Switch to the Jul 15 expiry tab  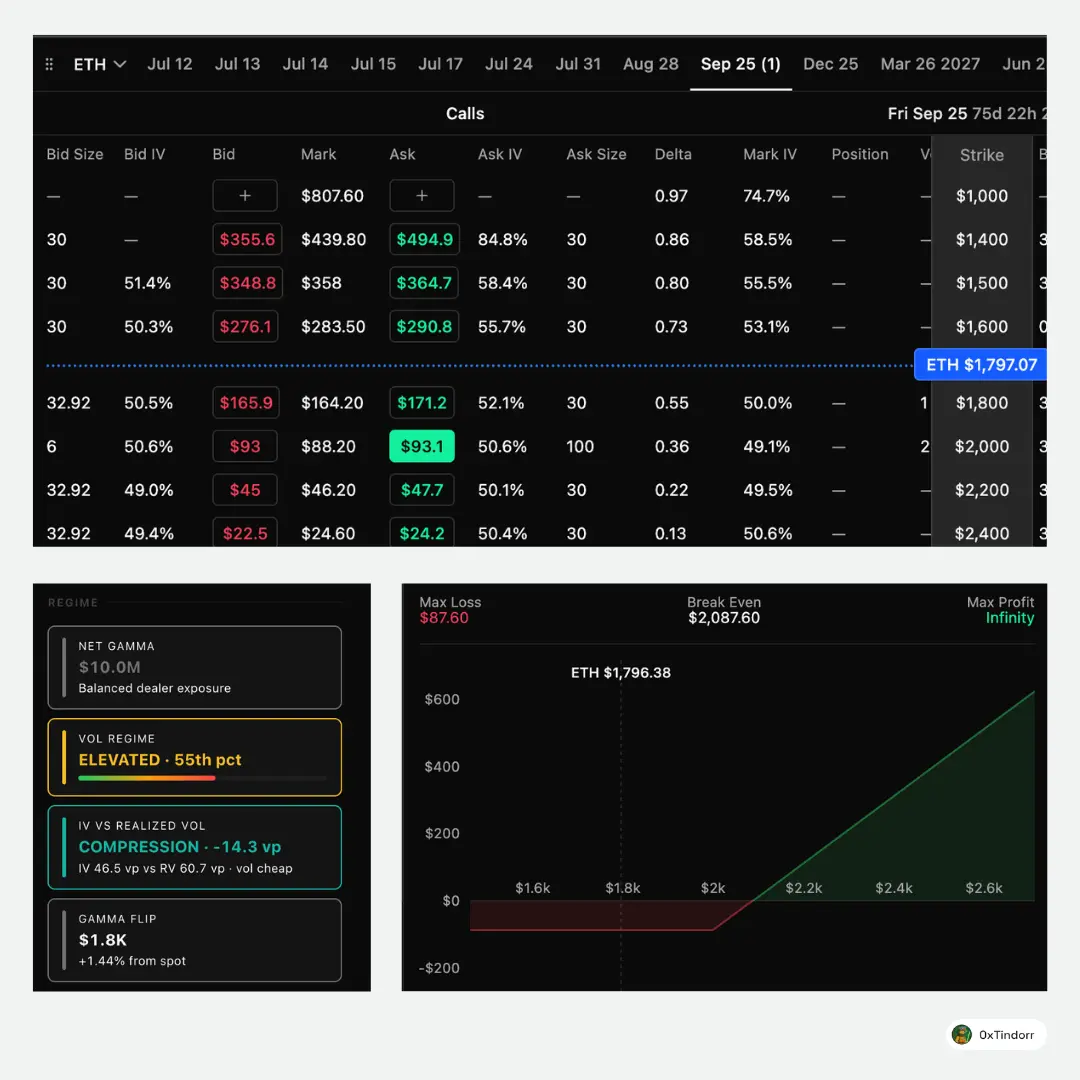tap(373, 64)
